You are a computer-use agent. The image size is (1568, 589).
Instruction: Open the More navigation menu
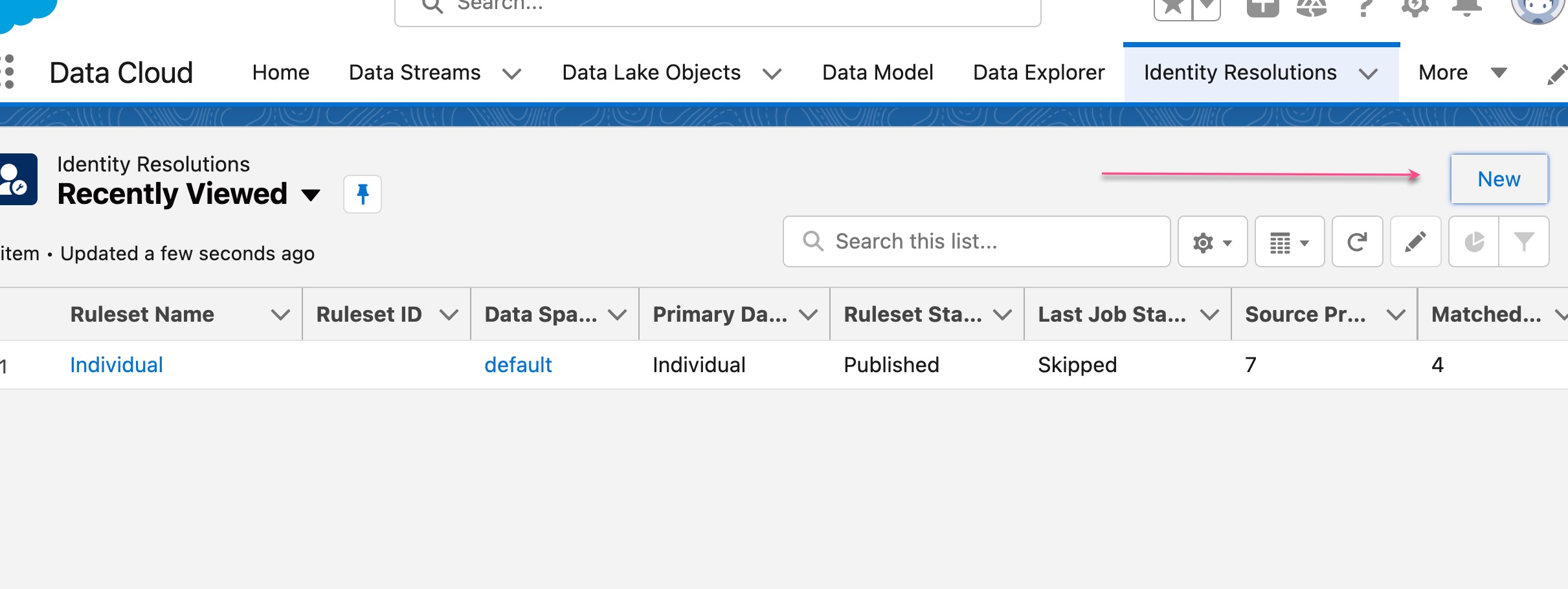pos(1463,72)
